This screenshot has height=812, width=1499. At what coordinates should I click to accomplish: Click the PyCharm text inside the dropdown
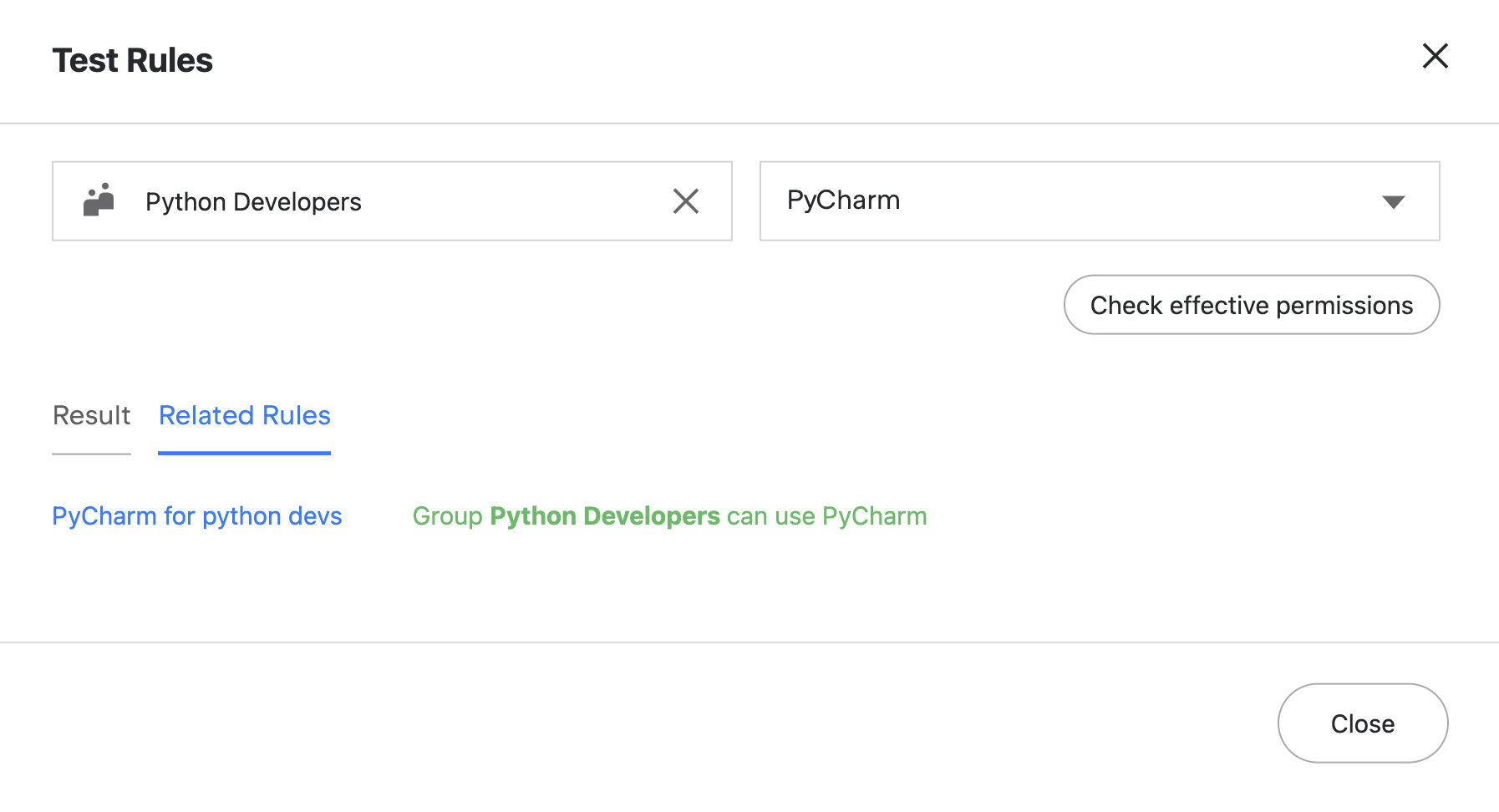point(843,200)
